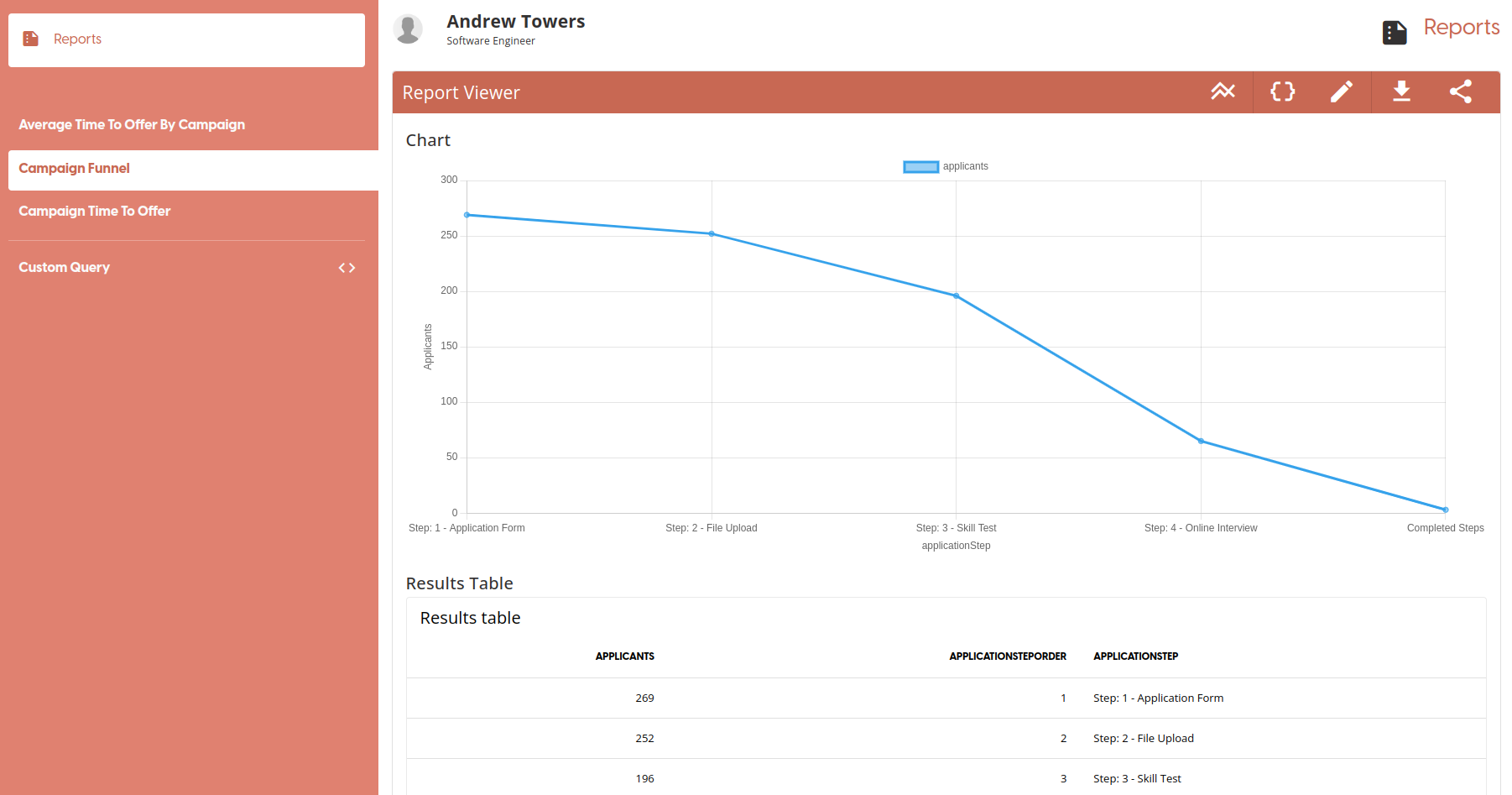This screenshot has width=1512, height=795.
Task: Click the APPLICATIONSTEPORDER column header
Action: (x=1007, y=656)
